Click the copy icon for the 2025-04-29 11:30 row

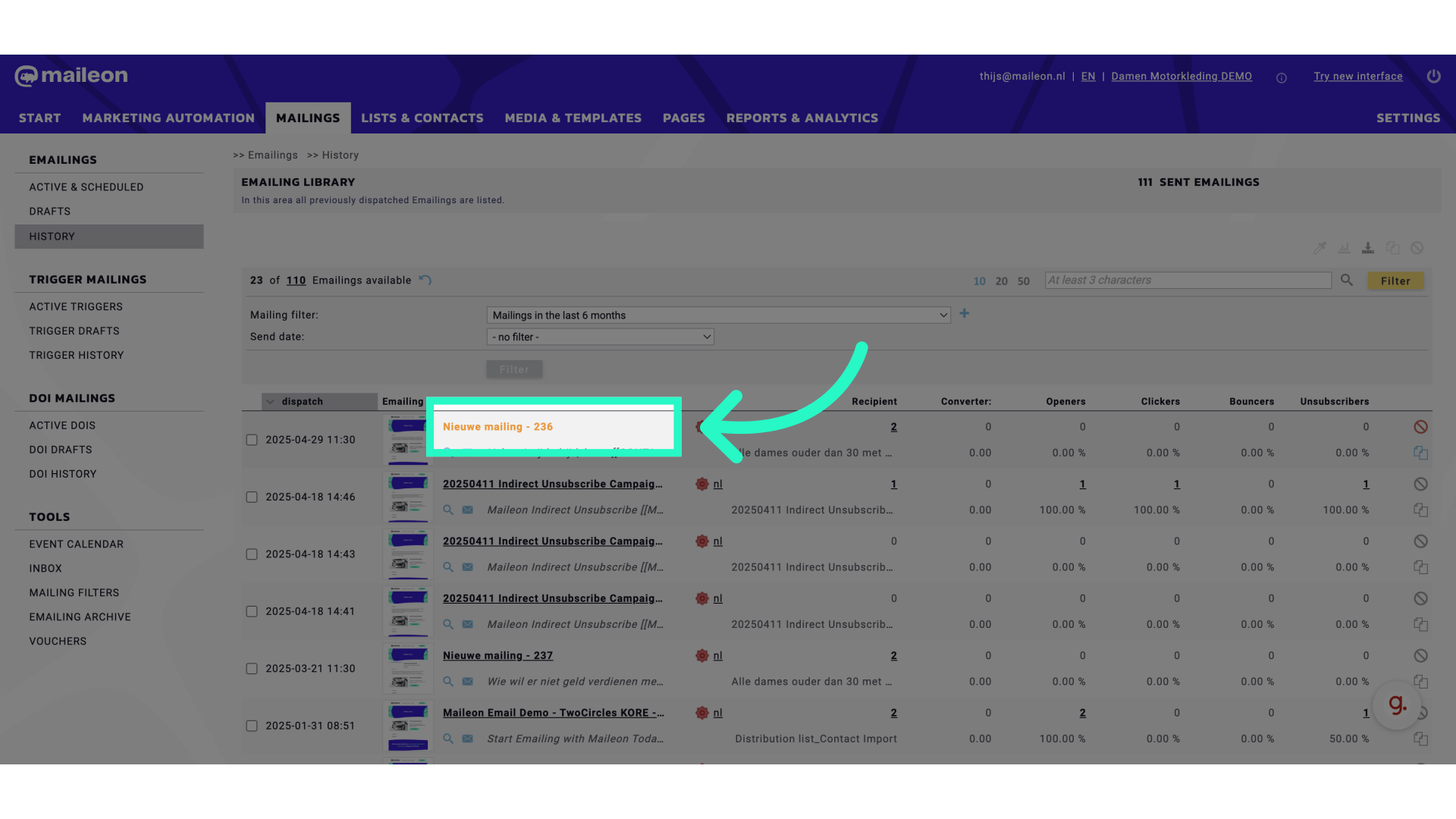click(x=1421, y=453)
